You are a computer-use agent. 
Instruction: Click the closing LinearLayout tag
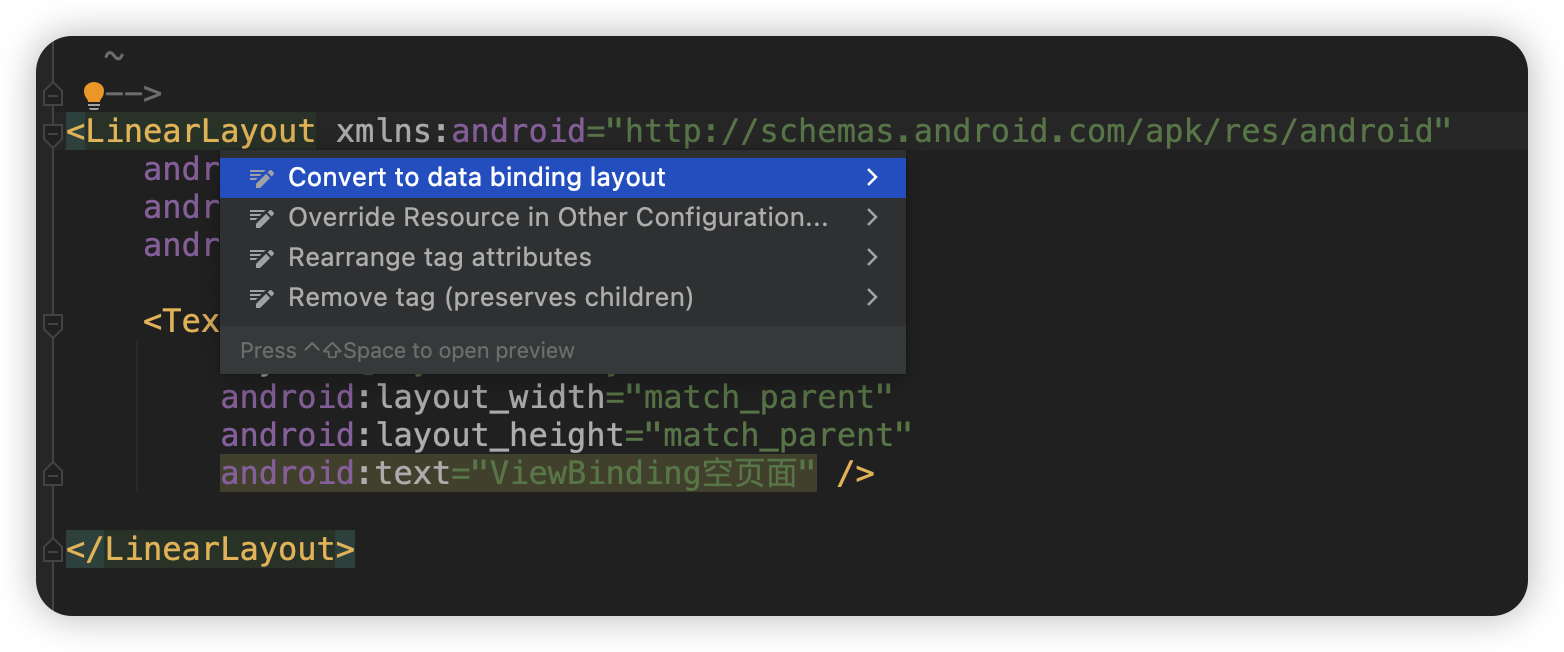[209, 549]
